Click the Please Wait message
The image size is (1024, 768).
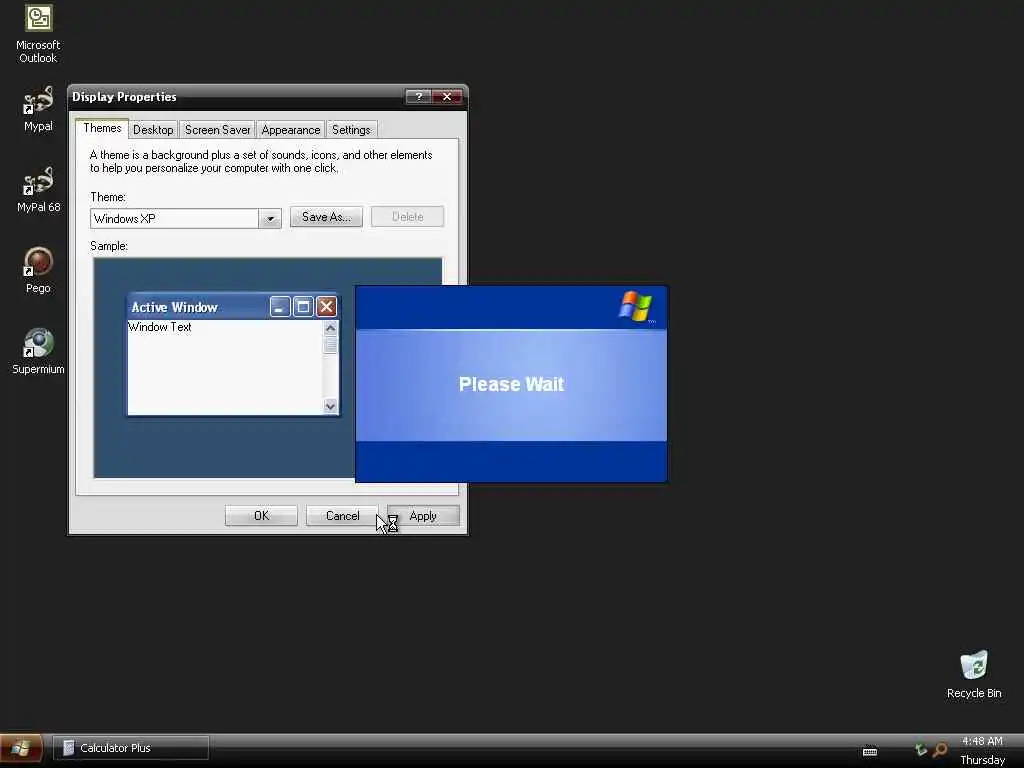click(511, 384)
